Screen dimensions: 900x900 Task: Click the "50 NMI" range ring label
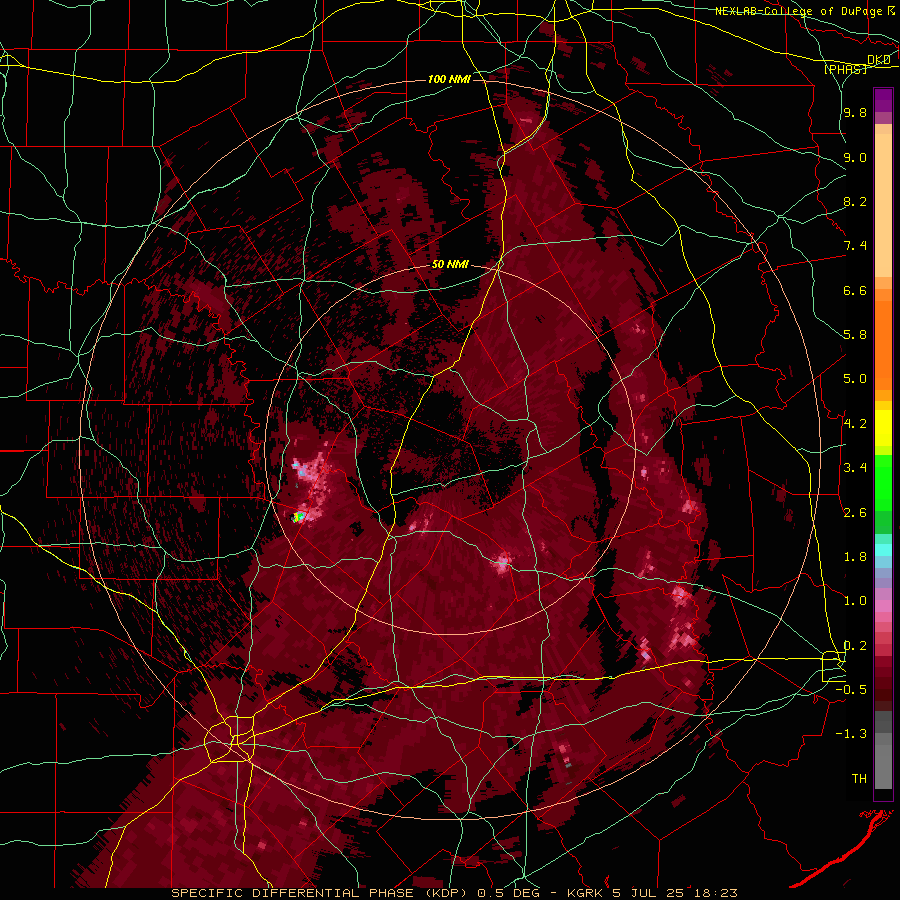[x=450, y=265]
